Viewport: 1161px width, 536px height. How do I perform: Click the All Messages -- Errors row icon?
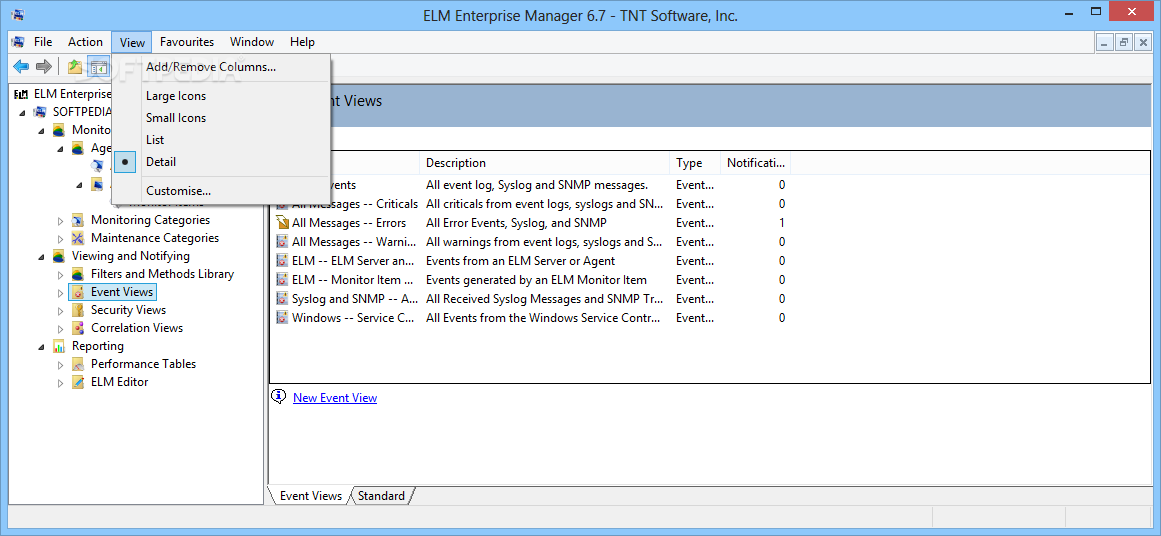282,222
